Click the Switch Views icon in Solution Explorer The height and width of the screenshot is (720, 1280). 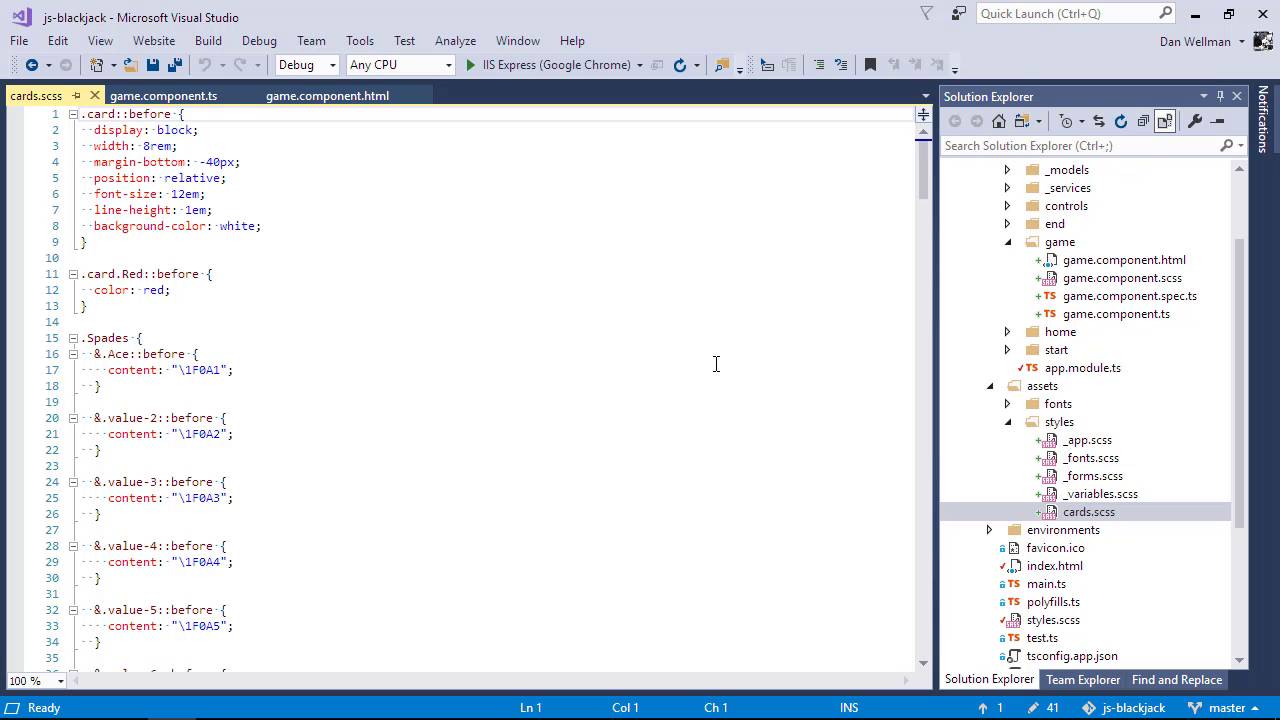1022,121
